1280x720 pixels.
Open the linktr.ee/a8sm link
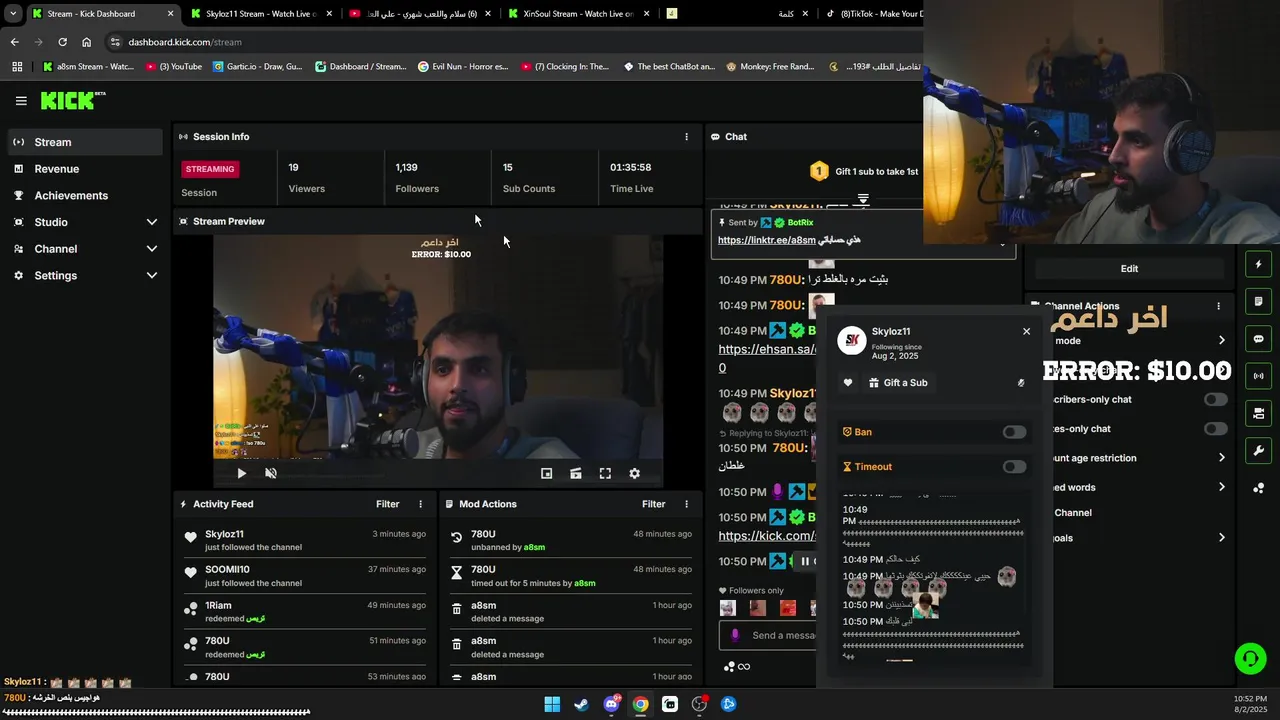tap(767, 240)
